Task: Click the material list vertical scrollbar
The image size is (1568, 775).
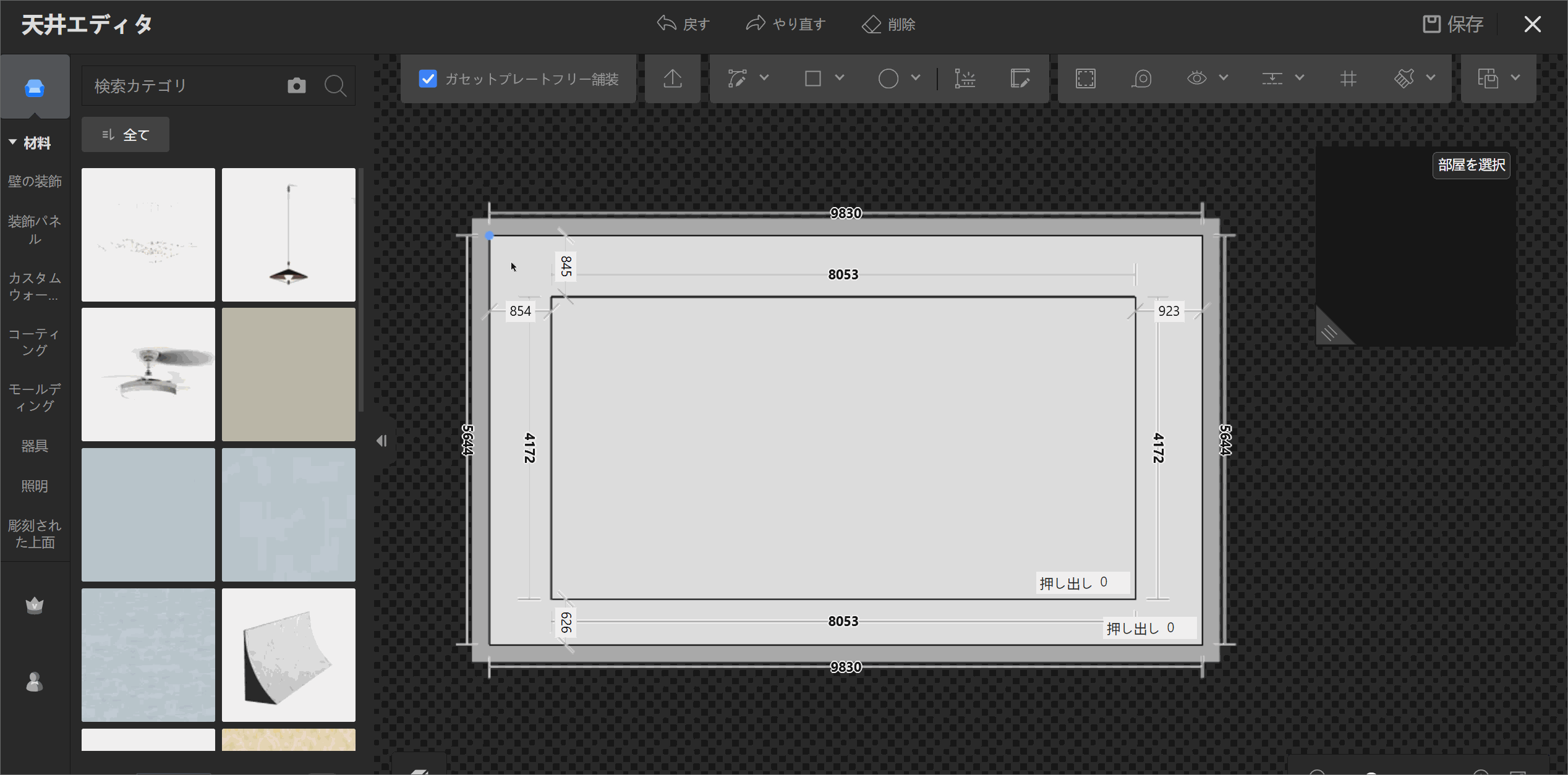Action: tap(361, 289)
